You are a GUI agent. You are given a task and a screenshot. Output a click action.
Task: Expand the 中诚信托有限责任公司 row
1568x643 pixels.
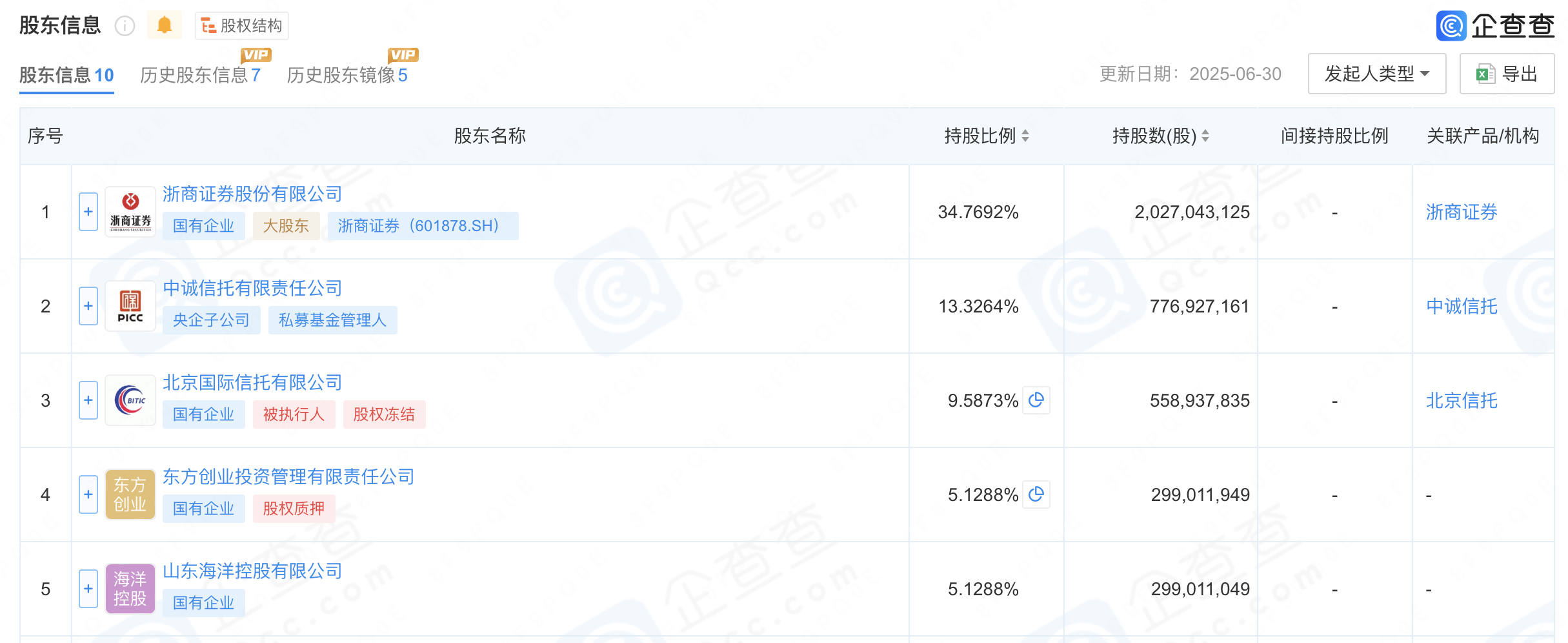[88, 306]
